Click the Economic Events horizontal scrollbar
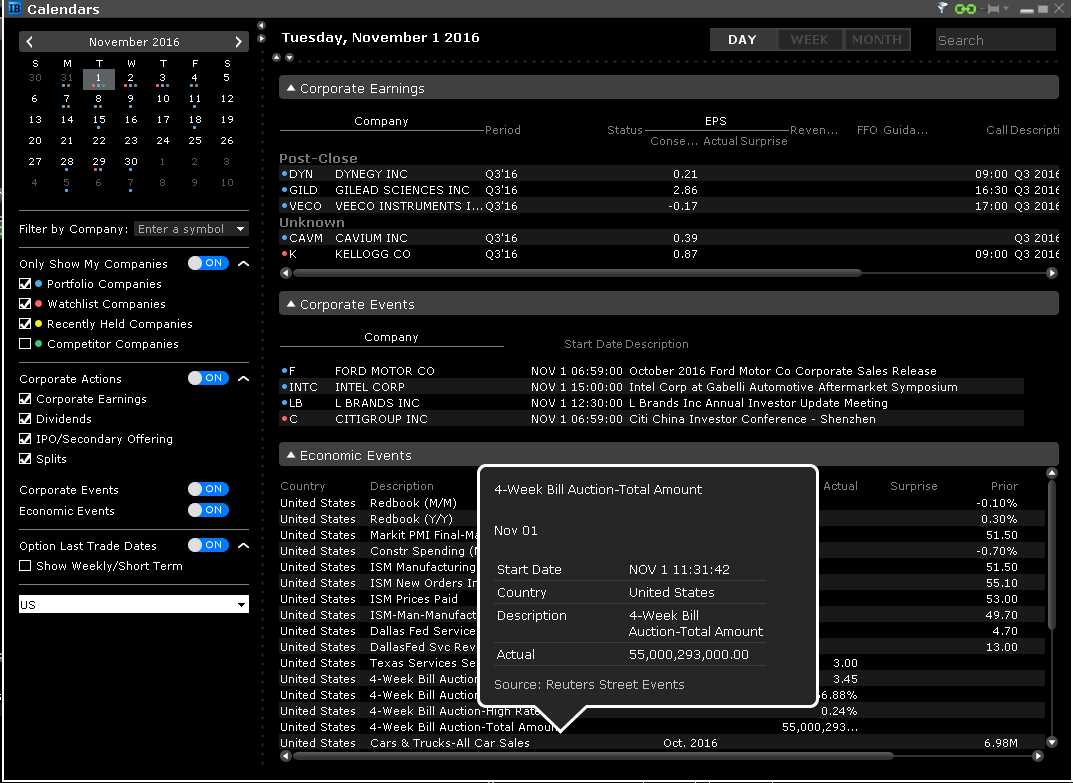This screenshot has height=783, width=1073. tap(593, 756)
